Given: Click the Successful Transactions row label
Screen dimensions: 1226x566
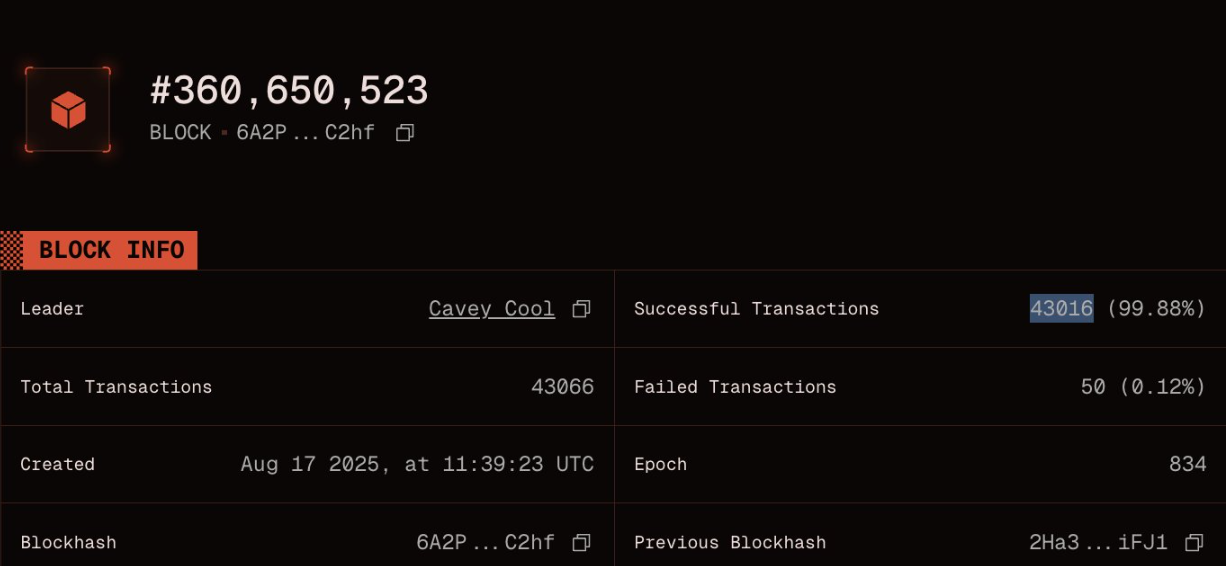Looking at the screenshot, I should pos(756,309).
